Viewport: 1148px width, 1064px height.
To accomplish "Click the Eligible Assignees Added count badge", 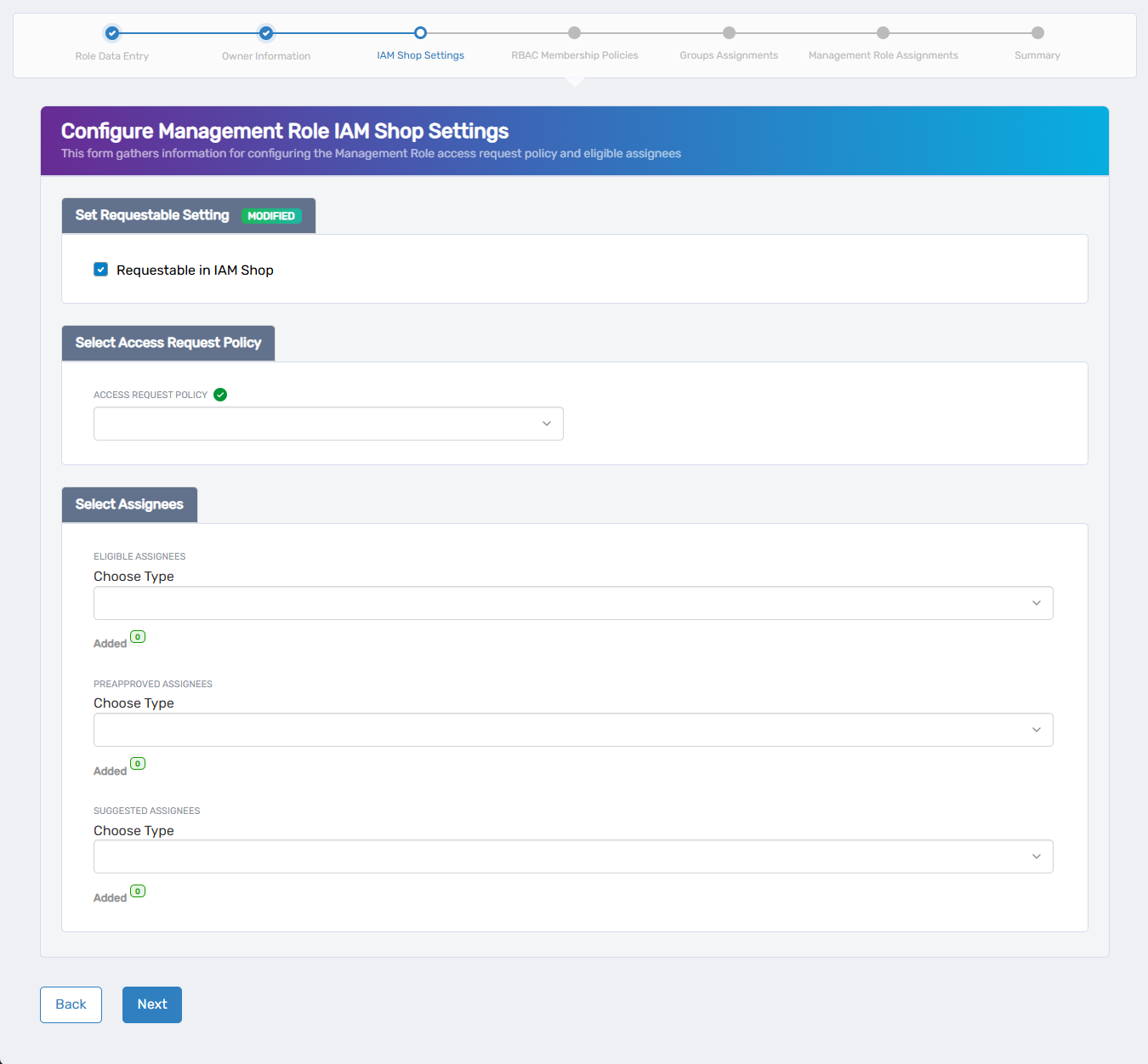I will point(138,637).
